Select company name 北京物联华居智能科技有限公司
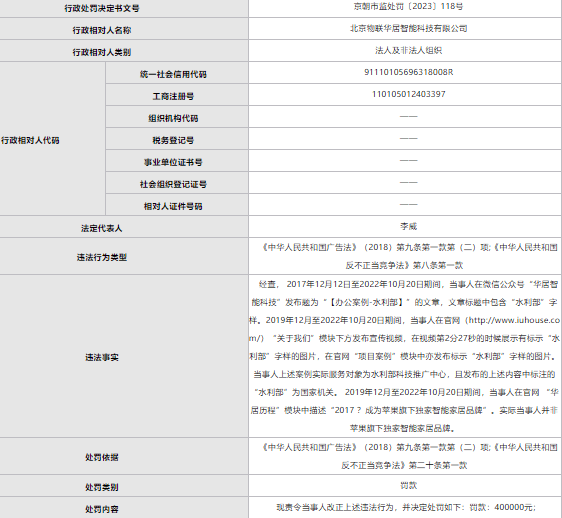Screen dimensions: 562x518 tap(408, 28)
